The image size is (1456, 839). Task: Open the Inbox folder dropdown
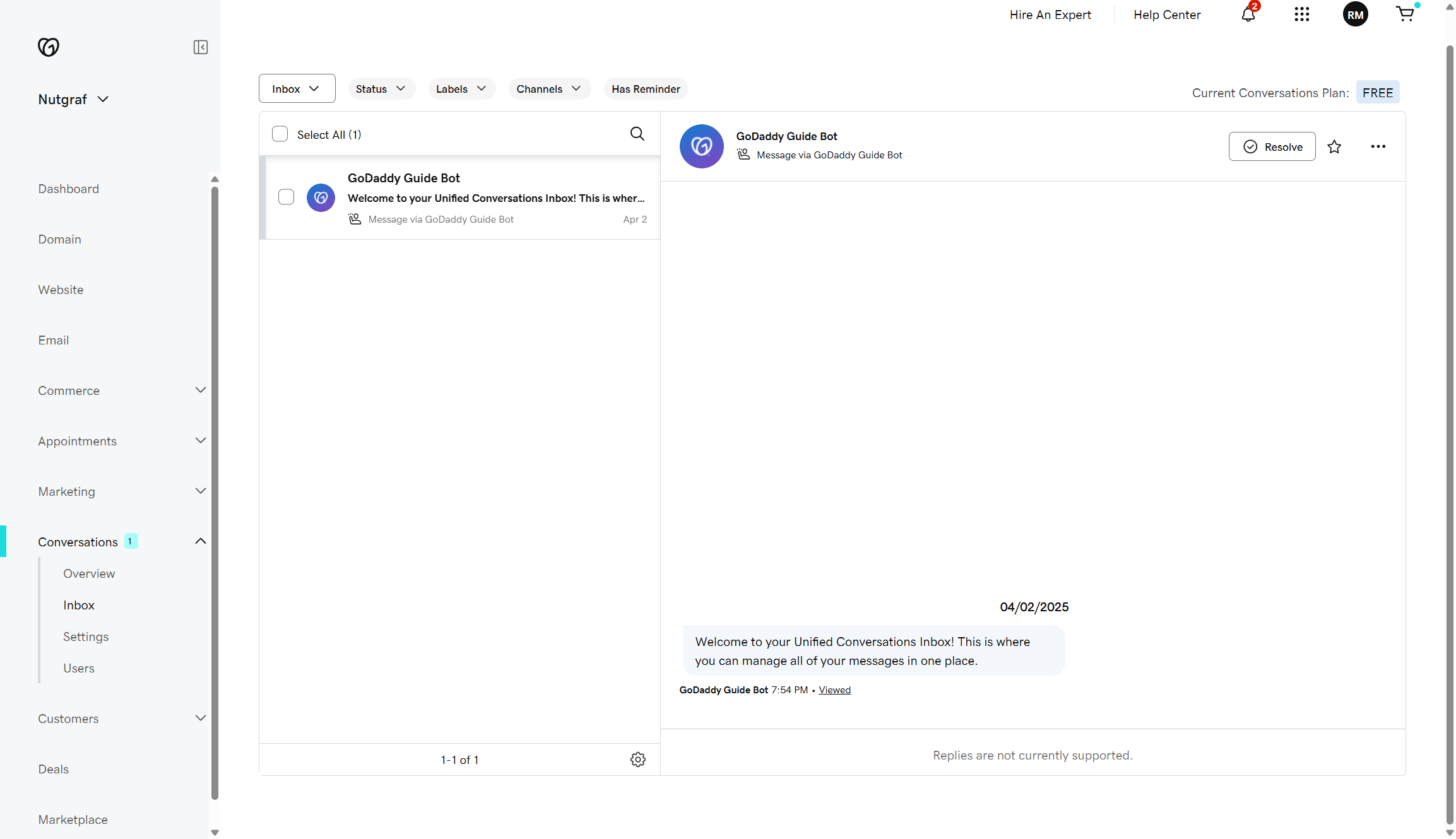(297, 88)
